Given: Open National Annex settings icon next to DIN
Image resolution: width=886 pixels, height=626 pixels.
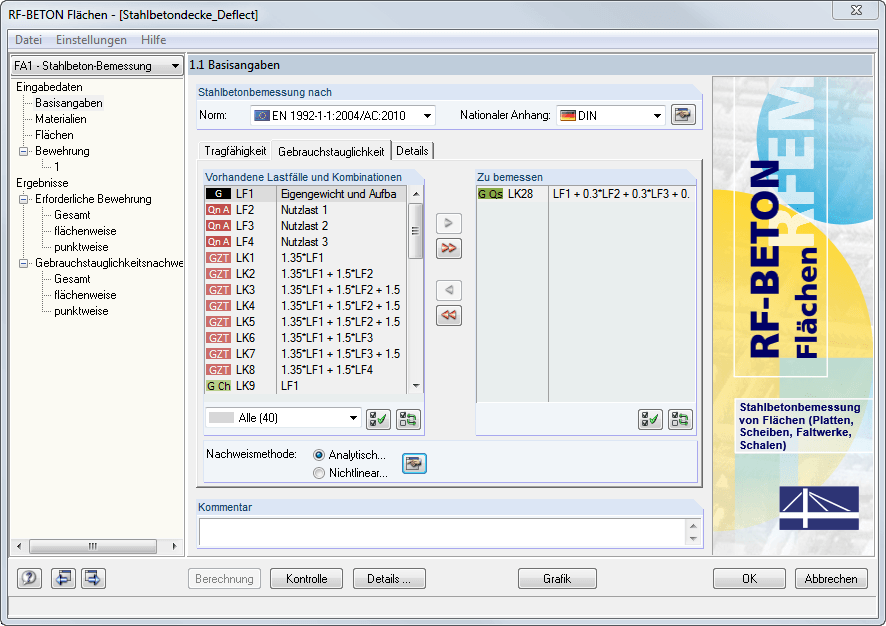Looking at the screenshot, I should (x=683, y=115).
